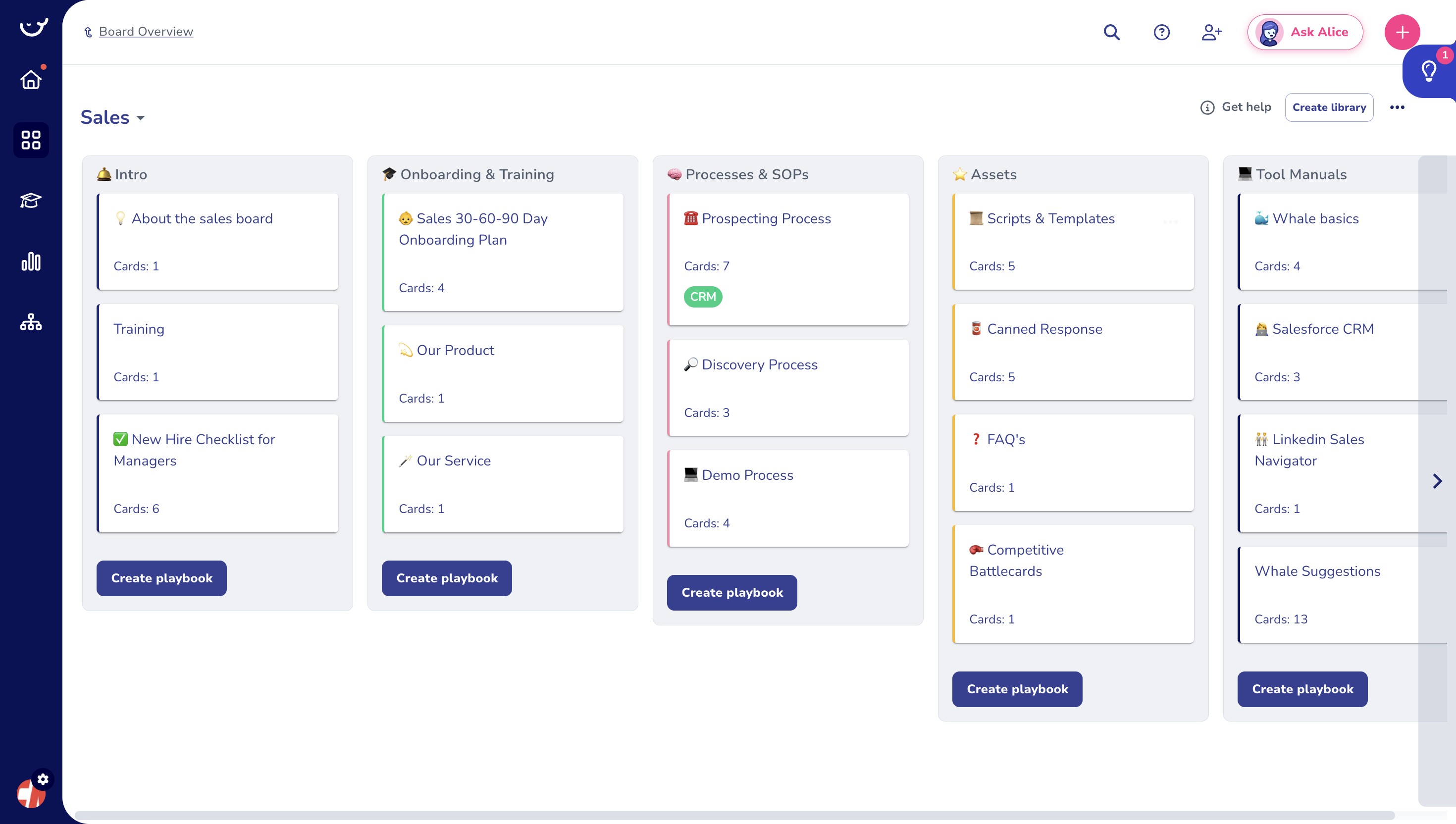
Task: Click the search magnifier icon
Action: (x=1111, y=32)
